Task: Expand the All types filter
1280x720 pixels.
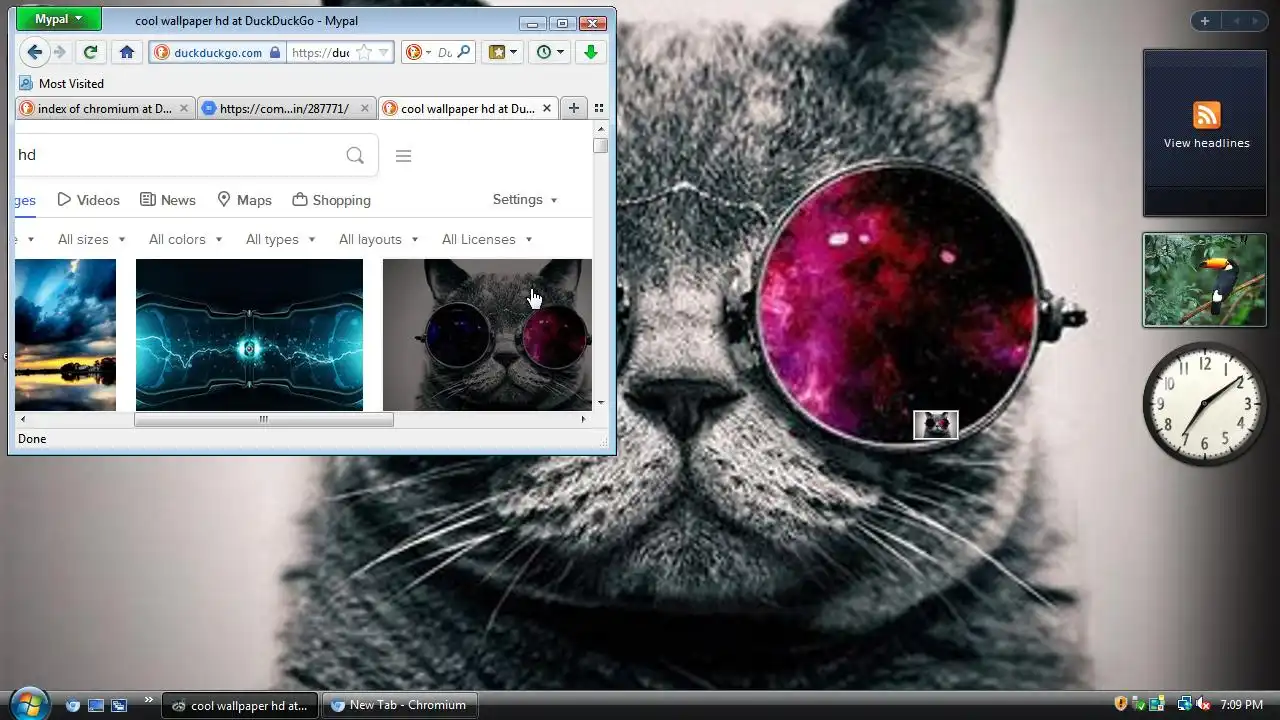Action: point(281,239)
